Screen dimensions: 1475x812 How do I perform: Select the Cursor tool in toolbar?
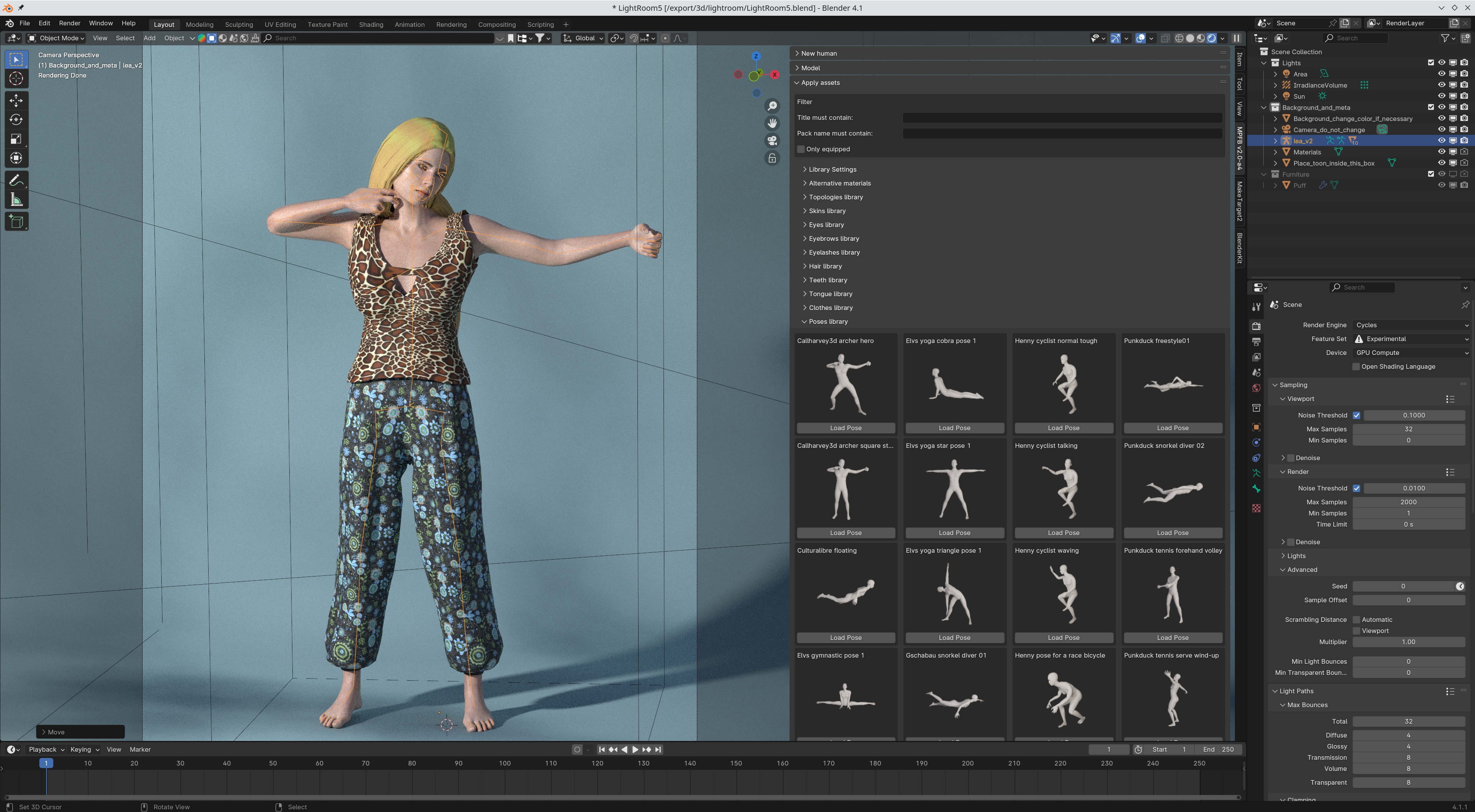[x=16, y=78]
